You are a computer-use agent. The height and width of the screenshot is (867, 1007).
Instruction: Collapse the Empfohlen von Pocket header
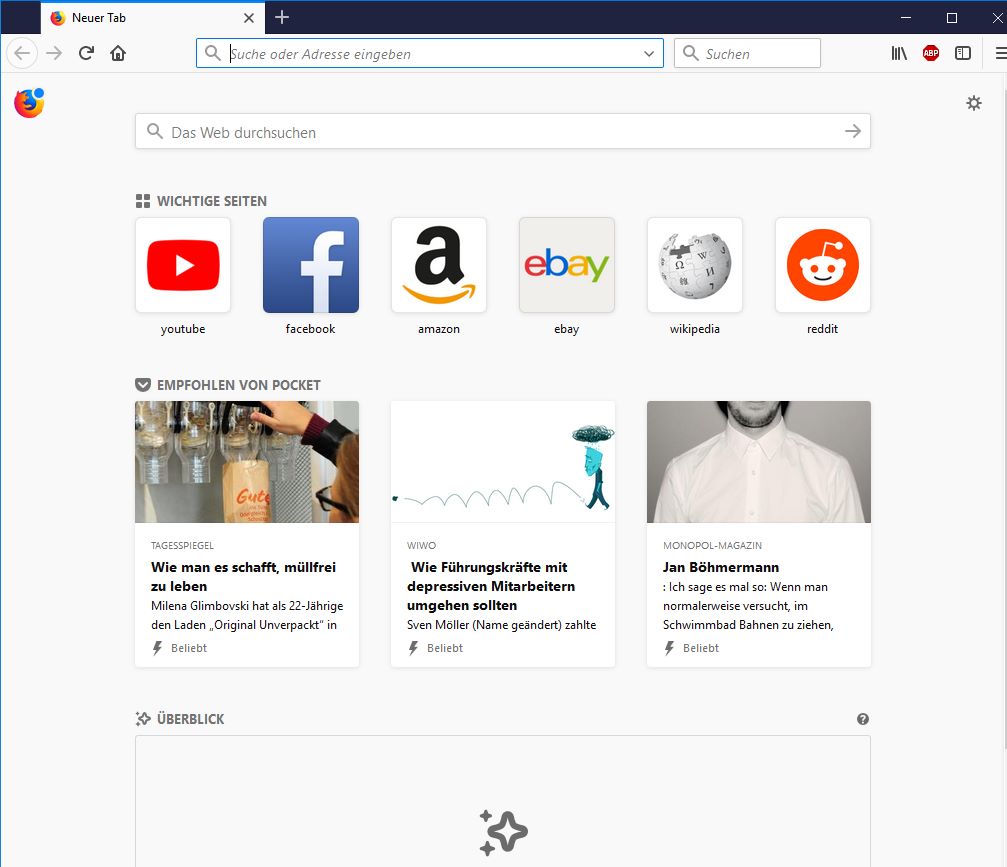coord(228,385)
